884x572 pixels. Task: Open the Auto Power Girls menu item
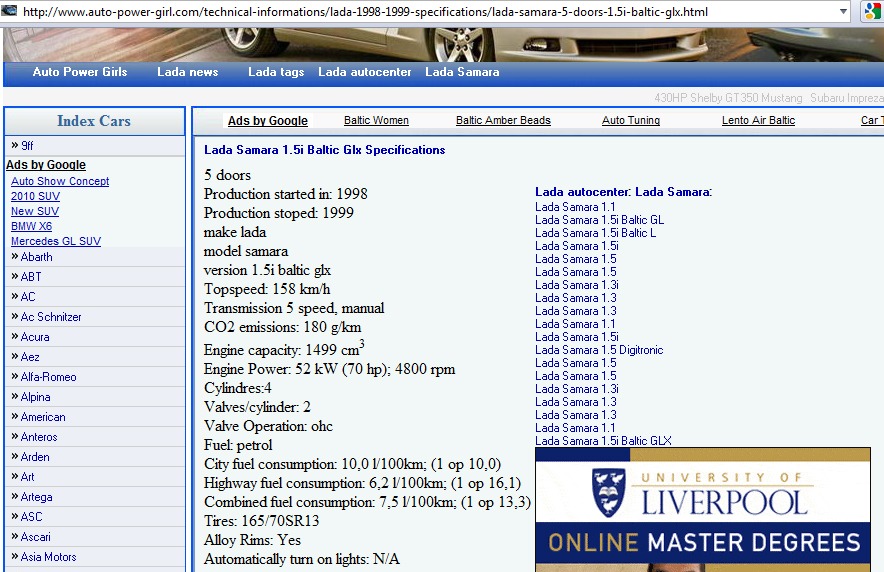click(80, 72)
